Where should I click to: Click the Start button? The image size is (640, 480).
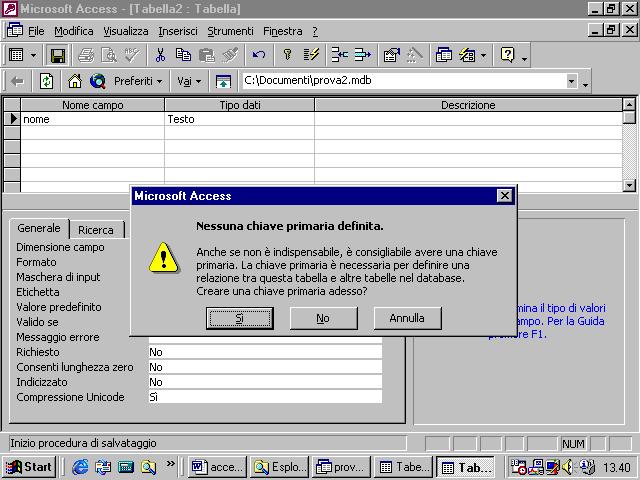pyautogui.click(x=29, y=467)
